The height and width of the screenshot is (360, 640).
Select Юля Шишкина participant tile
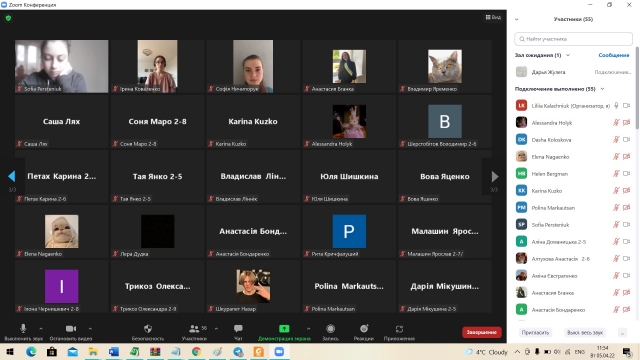click(x=349, y=176)
